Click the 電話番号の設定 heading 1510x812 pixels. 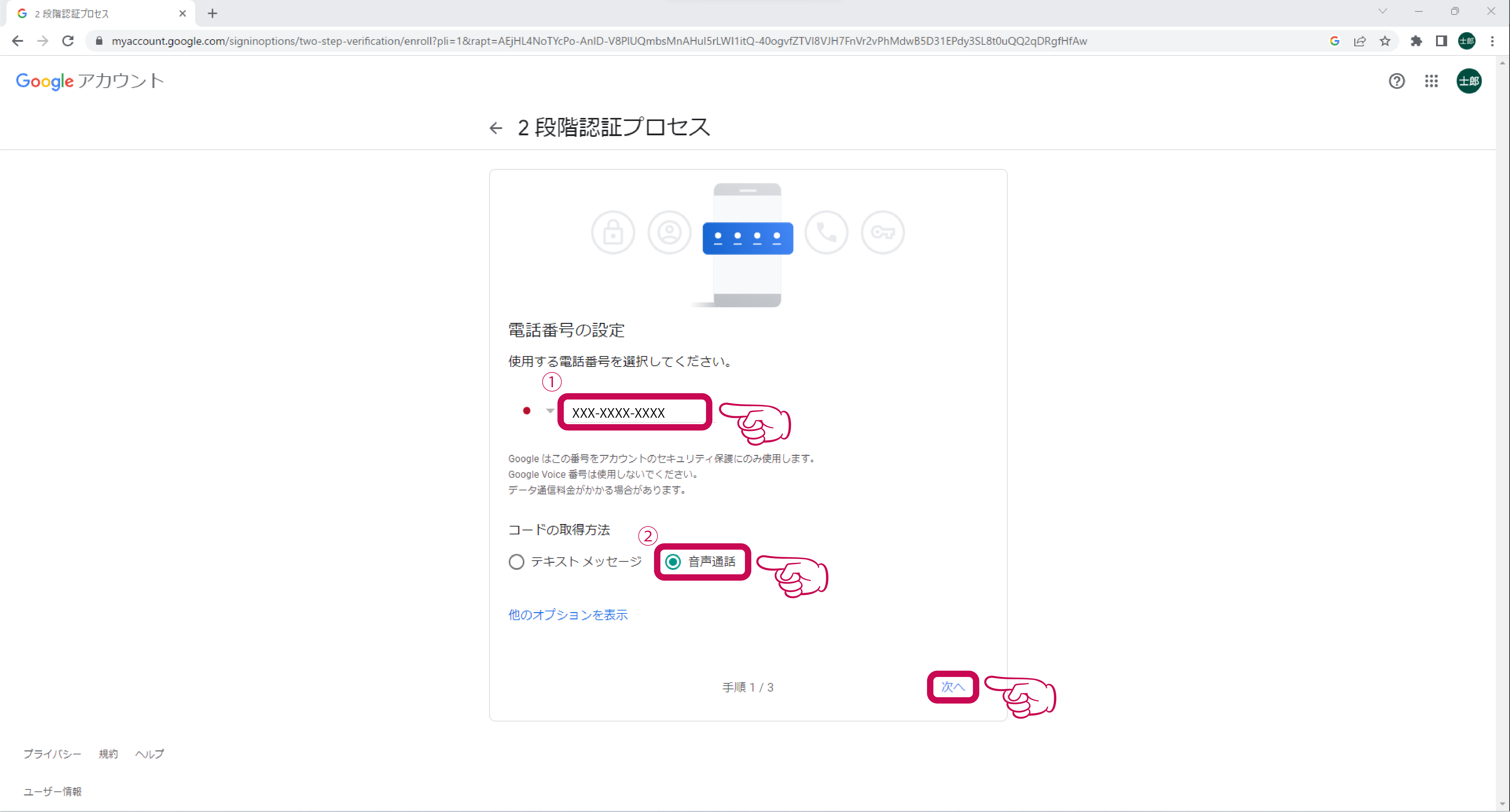pyautogui.click(x=566, y=330)
